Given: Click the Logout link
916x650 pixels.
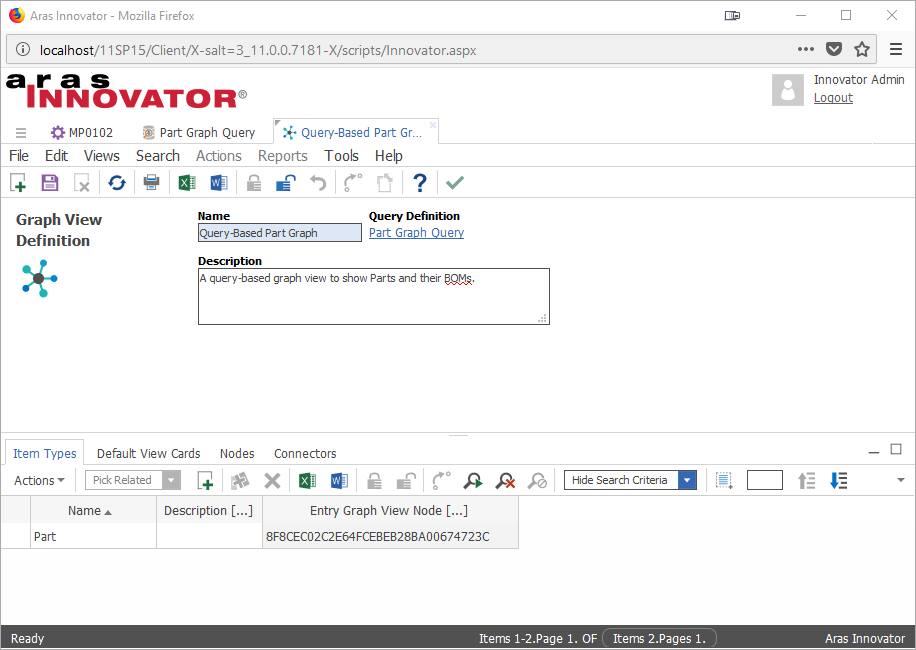Looking at the screenshot, I should [833, 98].
